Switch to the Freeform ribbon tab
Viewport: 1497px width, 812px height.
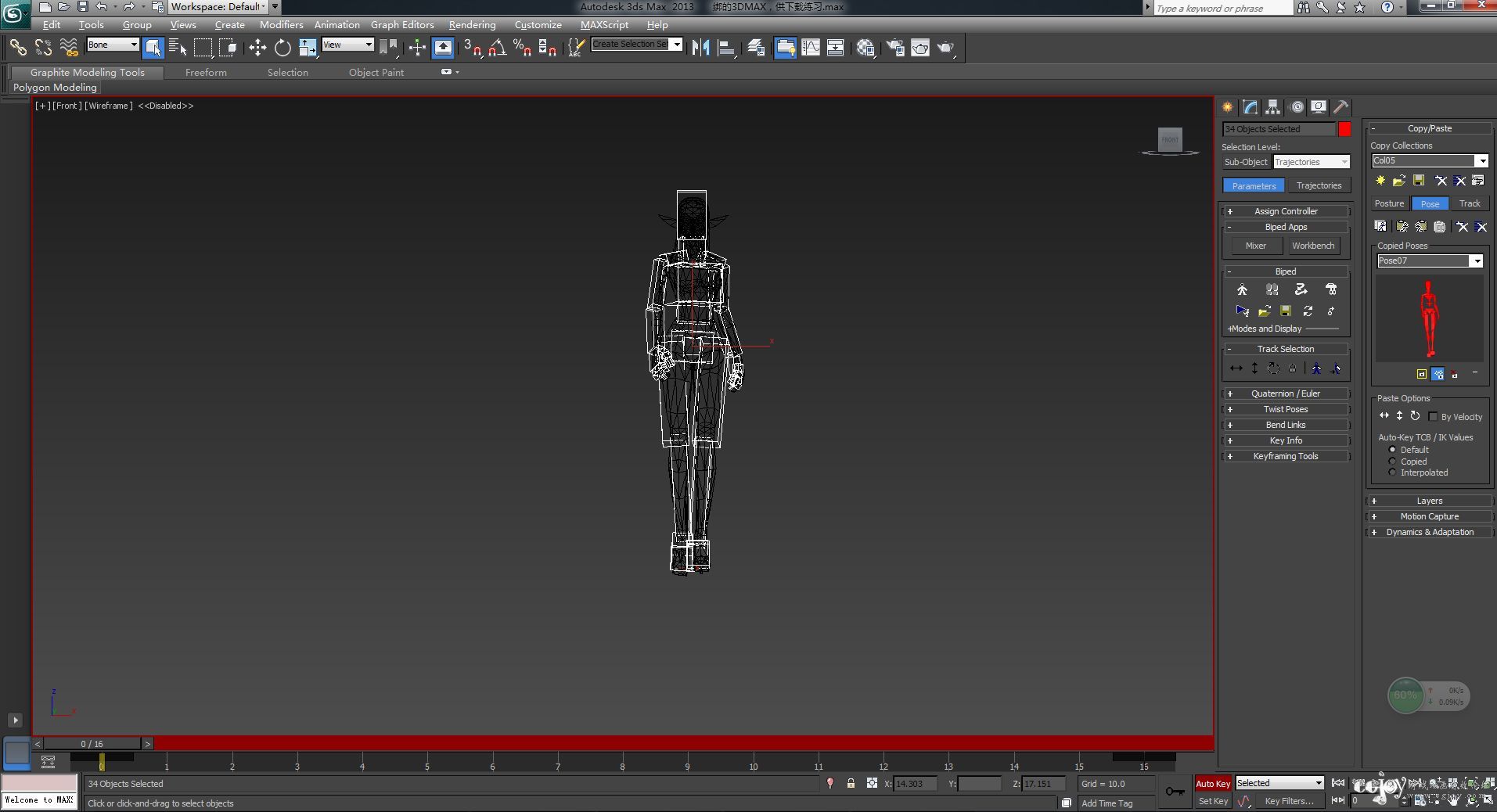coord(206,72)
